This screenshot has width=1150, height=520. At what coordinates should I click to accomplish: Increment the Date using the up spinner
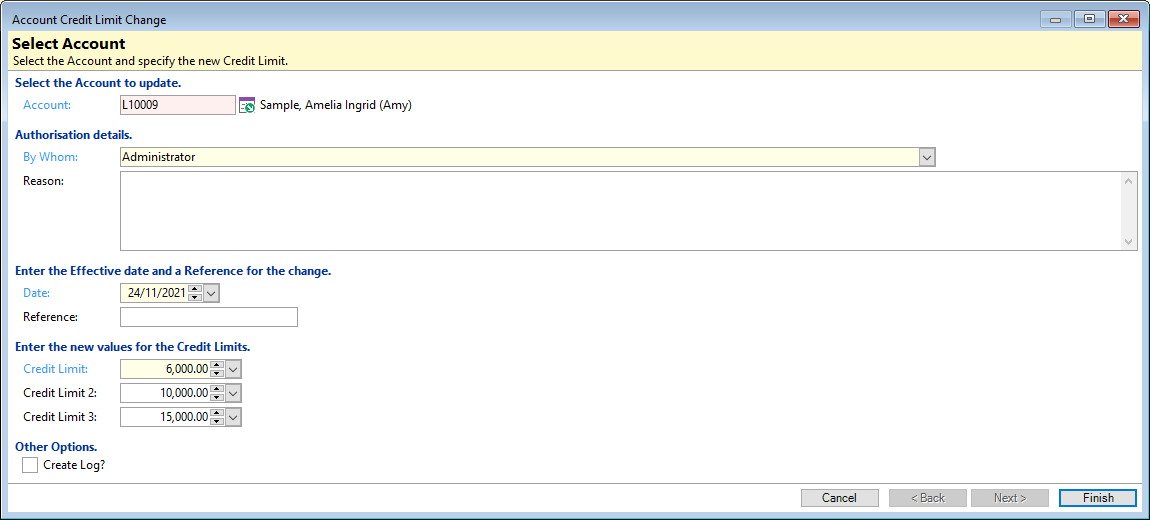[195, 289]
